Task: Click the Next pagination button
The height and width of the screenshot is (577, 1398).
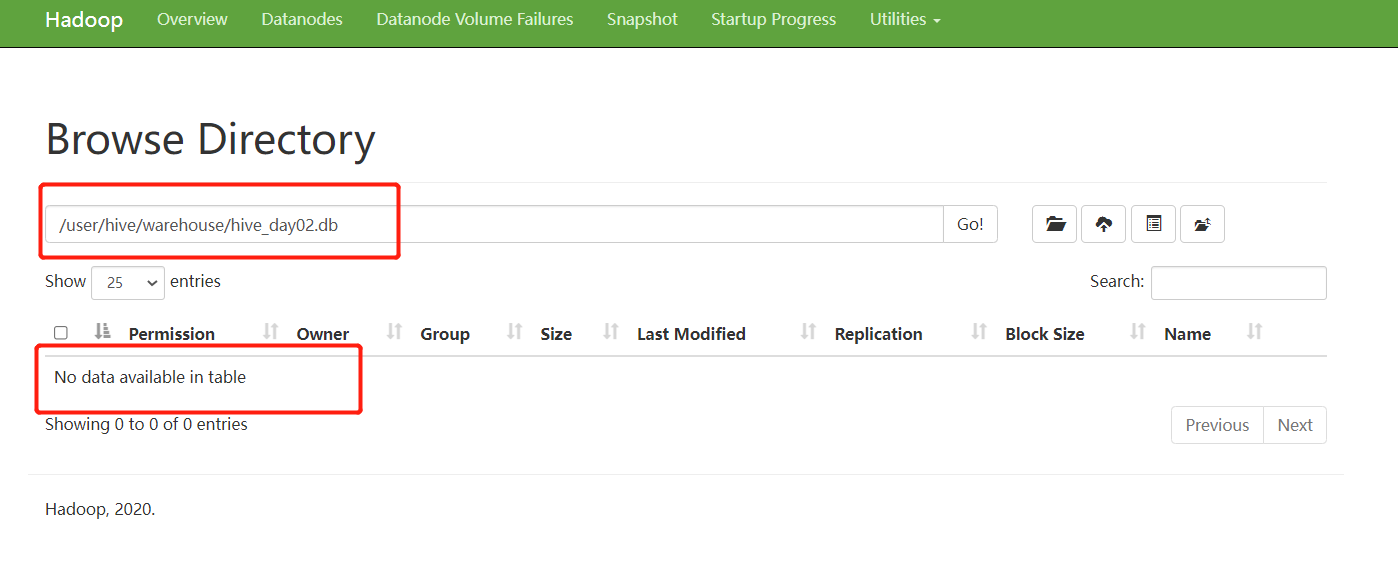Action: 1295,425
